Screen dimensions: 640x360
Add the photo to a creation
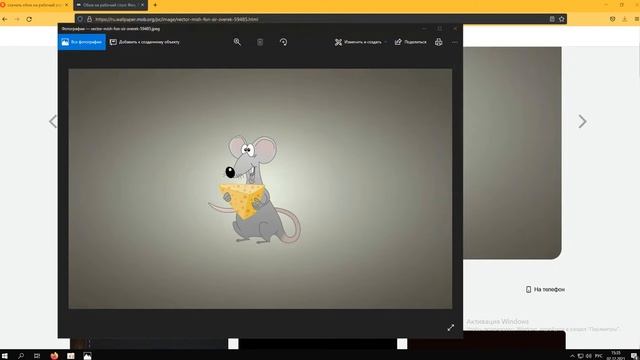pyautogui.click(x=145, y=42)
